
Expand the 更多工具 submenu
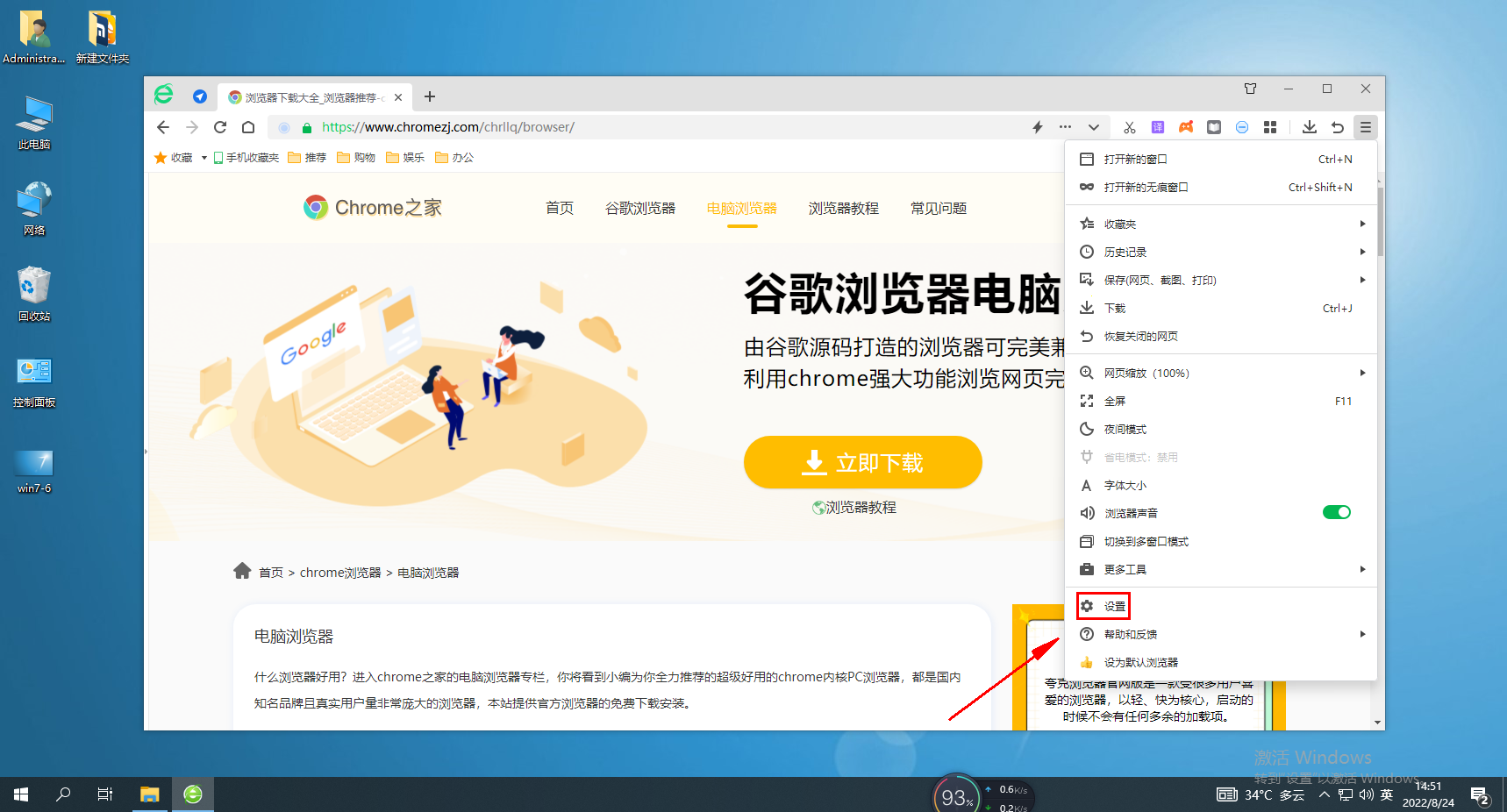coord(1221,570)
